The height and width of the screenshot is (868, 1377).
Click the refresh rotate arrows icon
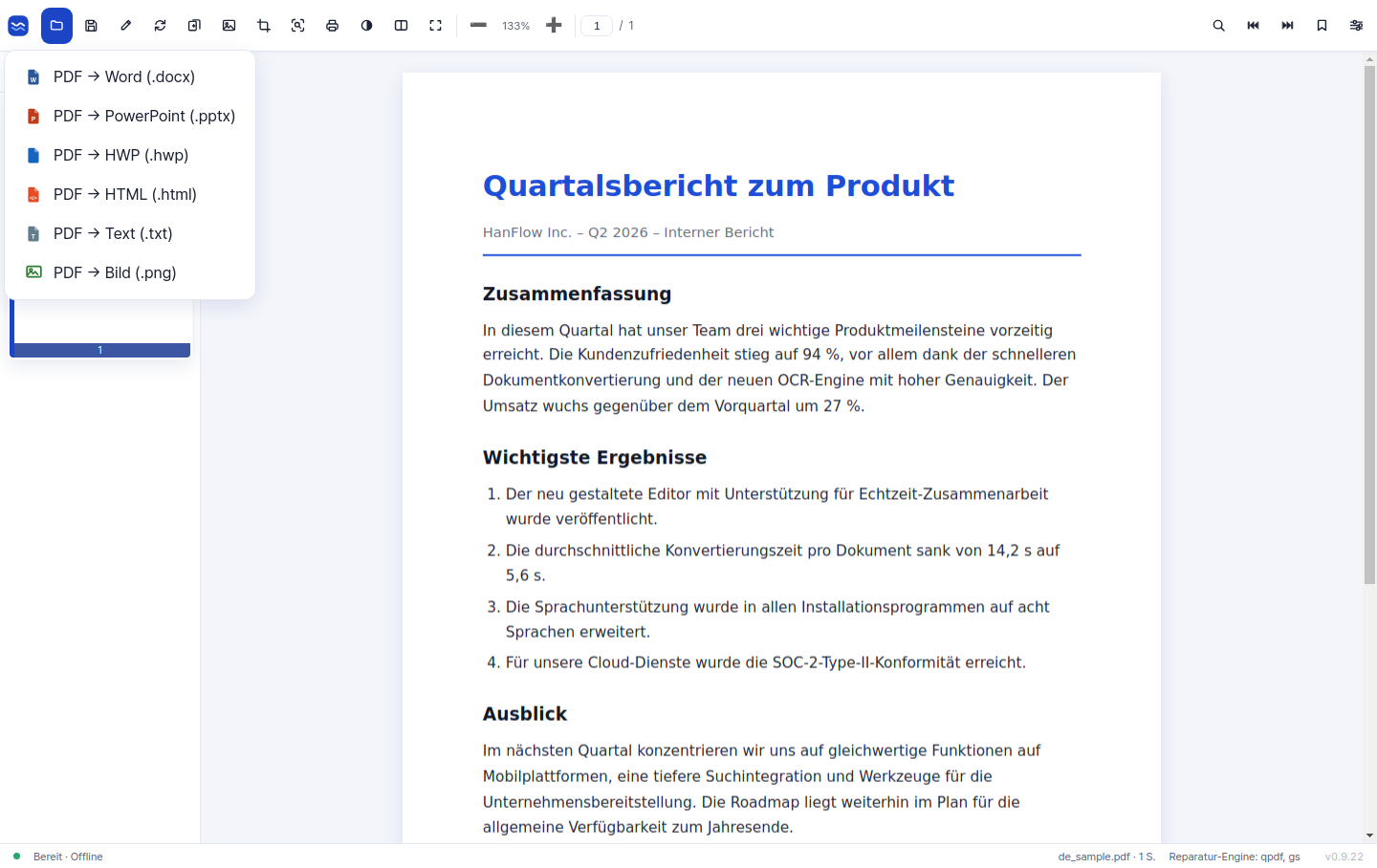point(160,26)
